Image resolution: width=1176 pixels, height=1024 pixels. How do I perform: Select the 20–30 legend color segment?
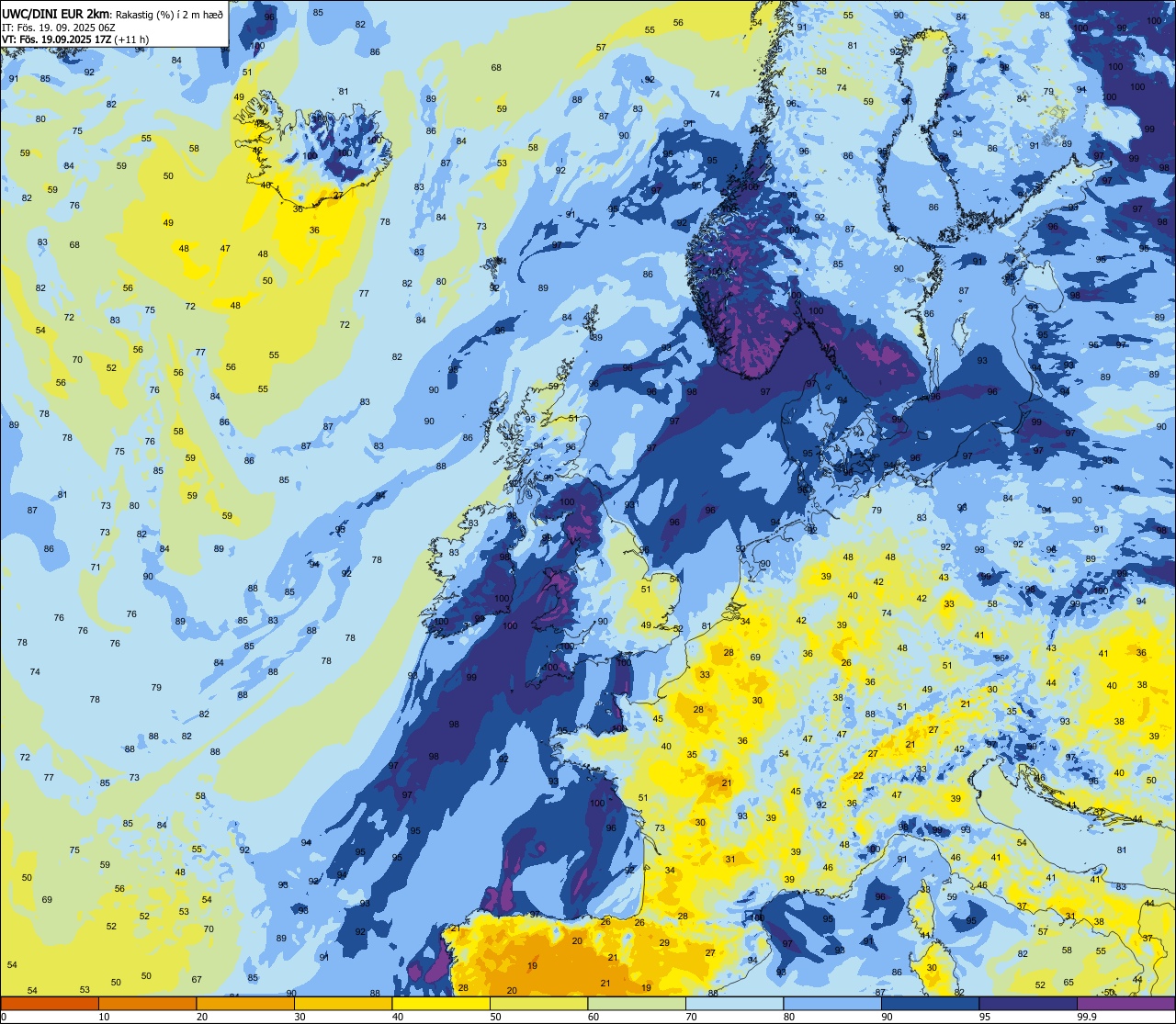245,1003
